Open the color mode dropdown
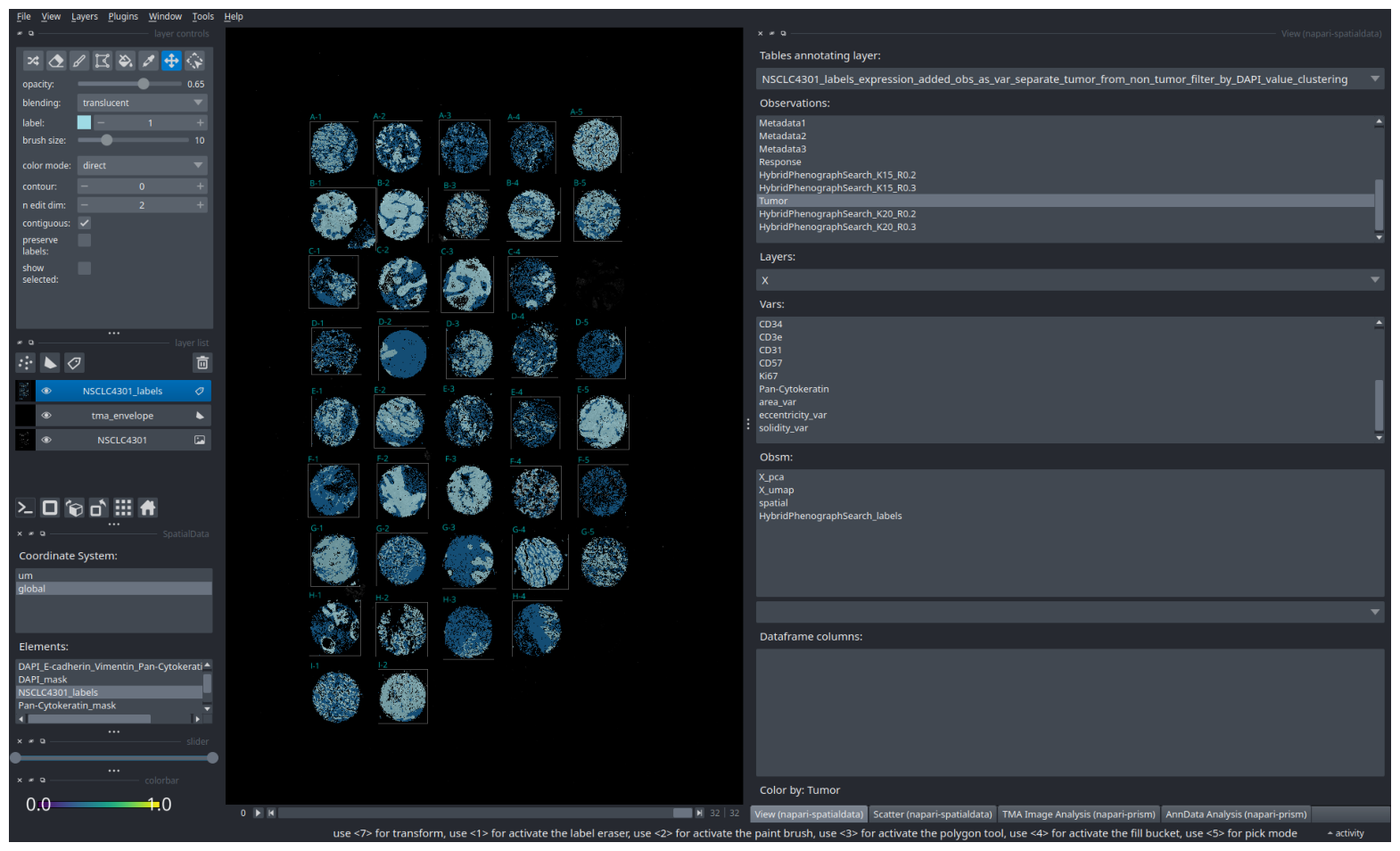The image size is (1400, 851). (143, 166)
